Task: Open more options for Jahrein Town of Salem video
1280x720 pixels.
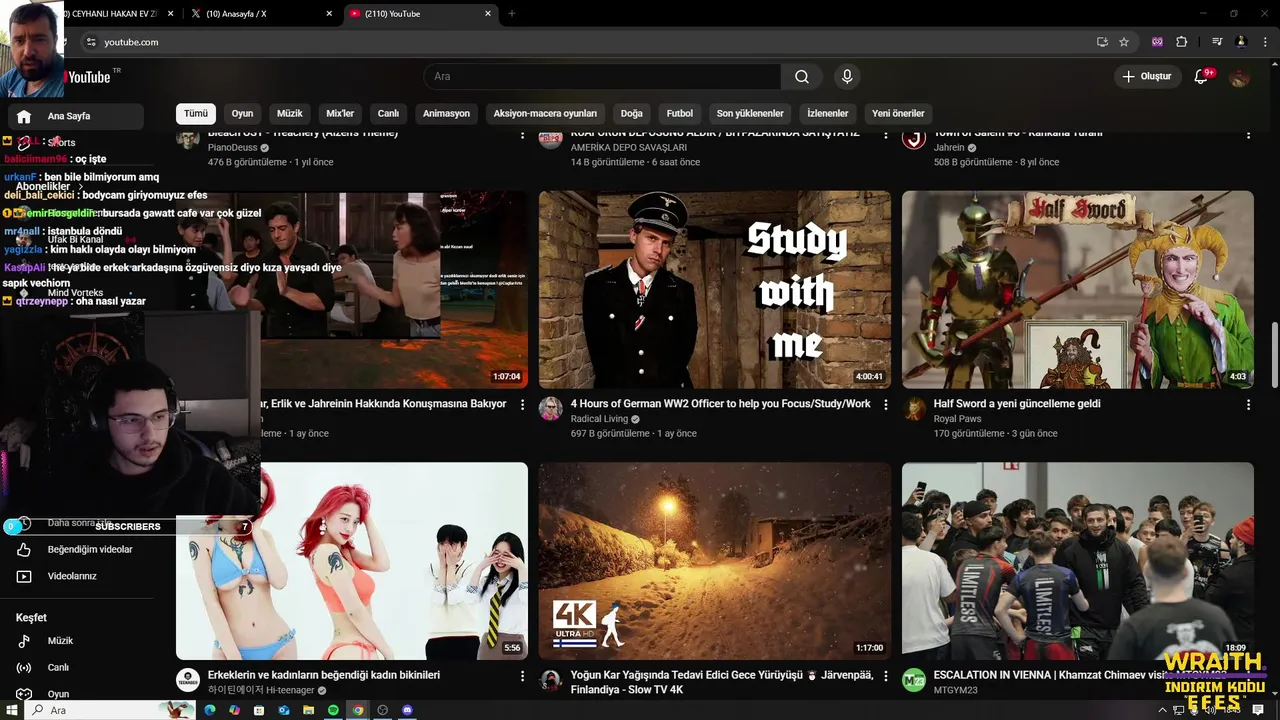Action: coord(1248,135)
